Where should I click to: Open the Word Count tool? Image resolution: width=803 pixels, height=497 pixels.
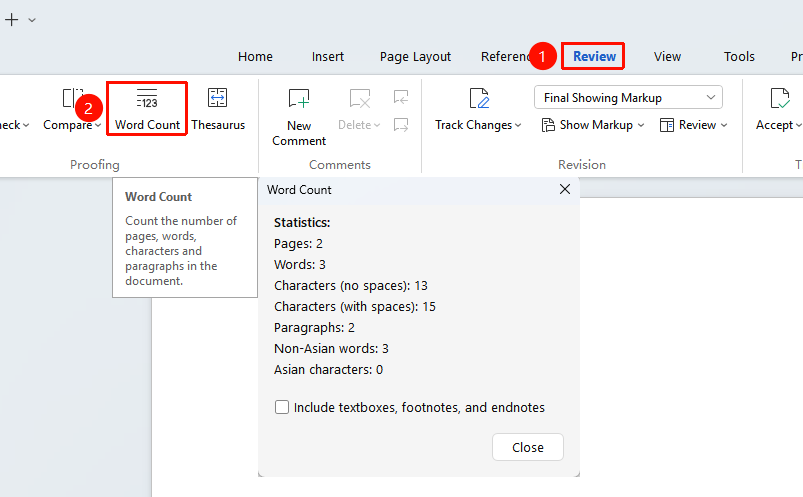pyautogui.click(x=147, y=109)
